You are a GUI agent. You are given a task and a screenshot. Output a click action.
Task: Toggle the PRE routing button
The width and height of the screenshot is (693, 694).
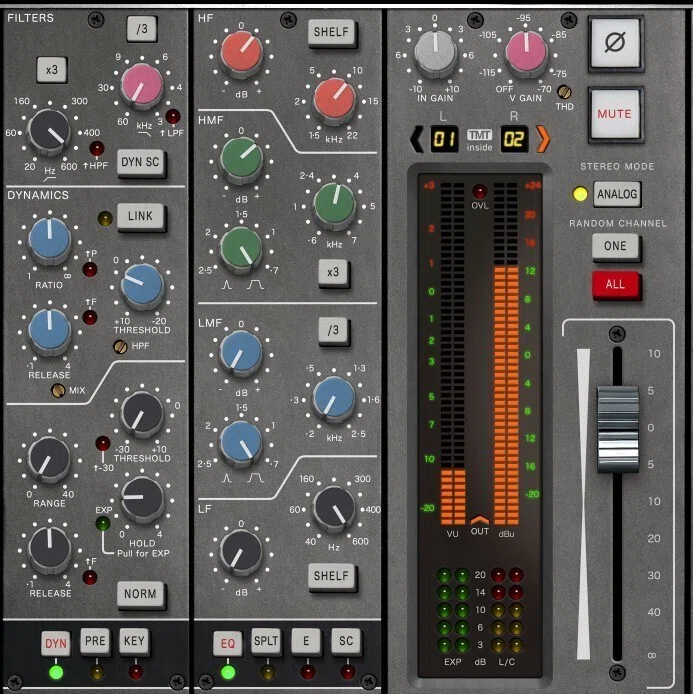[x=95, y=641]
